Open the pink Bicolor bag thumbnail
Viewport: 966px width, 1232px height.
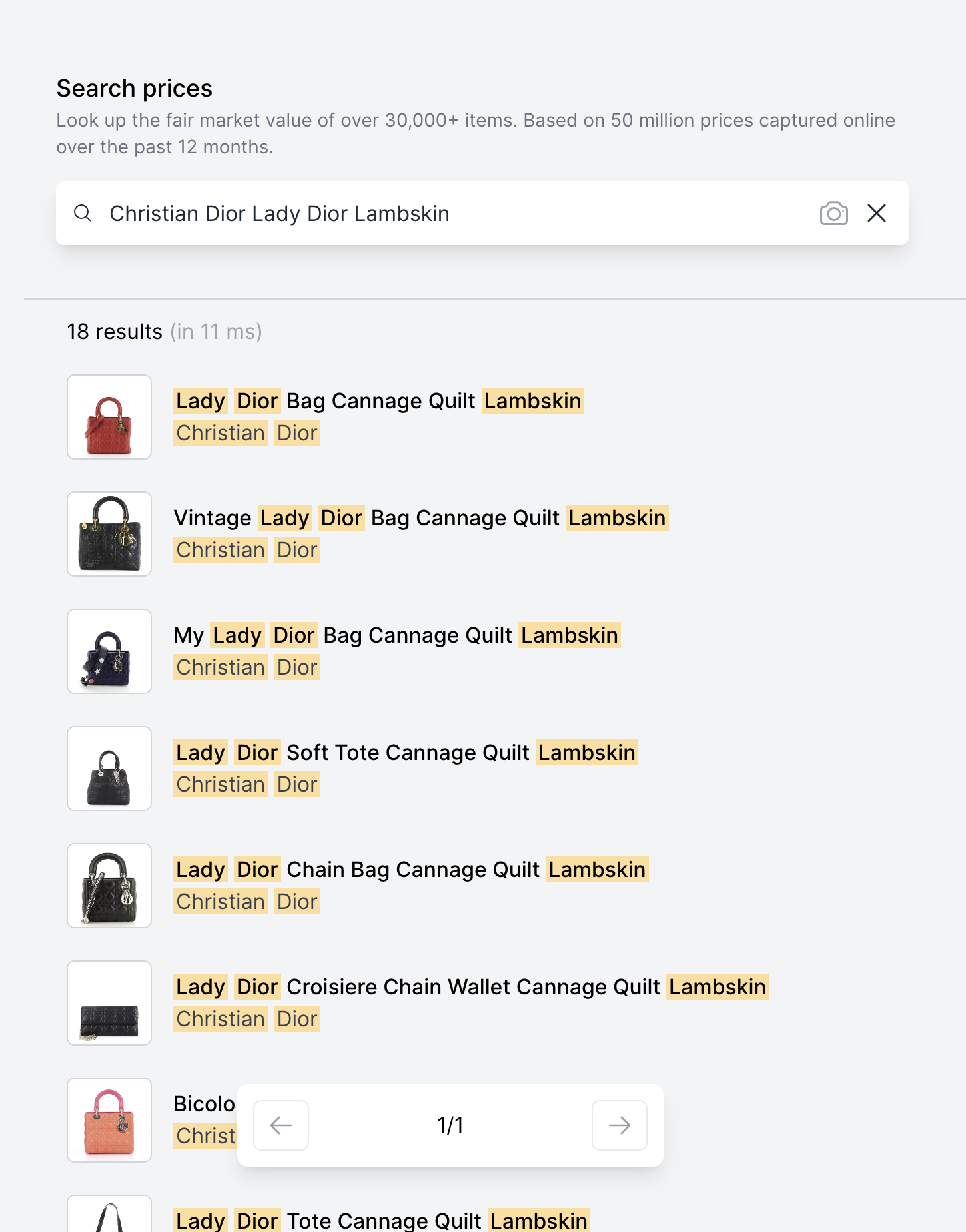(109, 1120)
